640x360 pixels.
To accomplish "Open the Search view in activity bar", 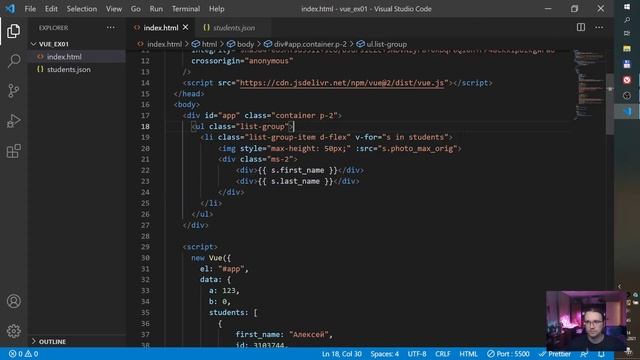I will [x=13, y=61].
